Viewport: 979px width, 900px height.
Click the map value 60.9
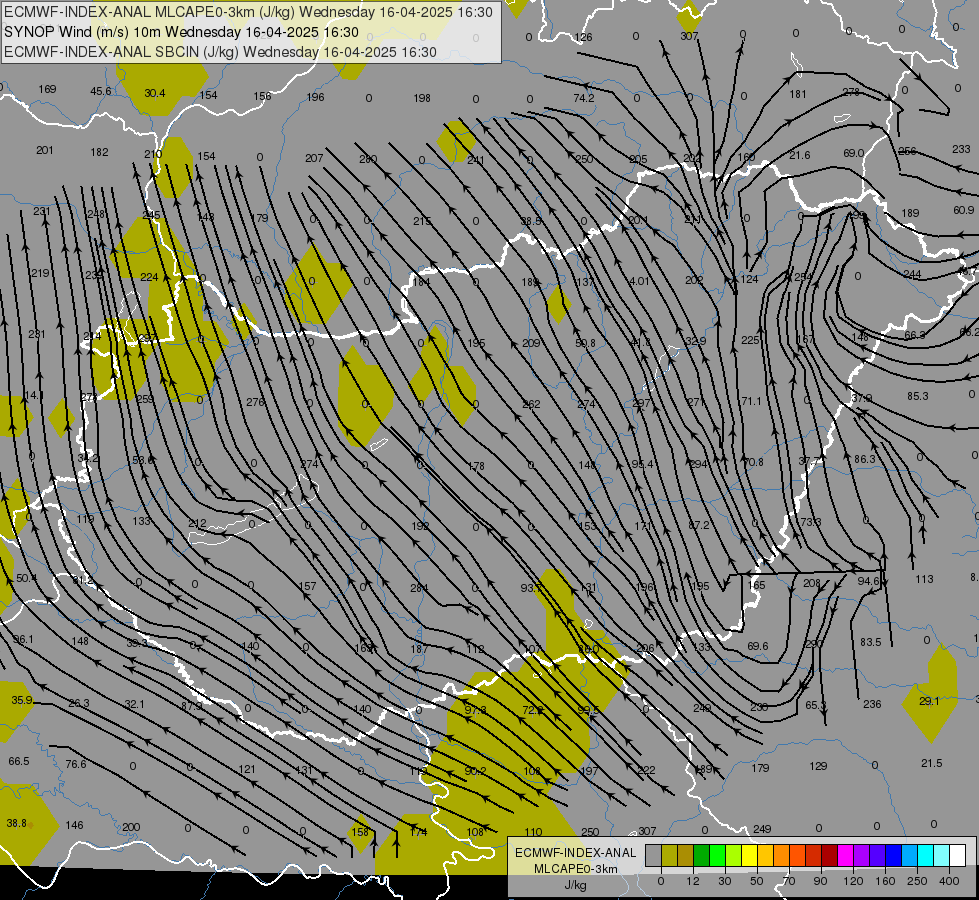pyautogui.click(x=964, y=210)
